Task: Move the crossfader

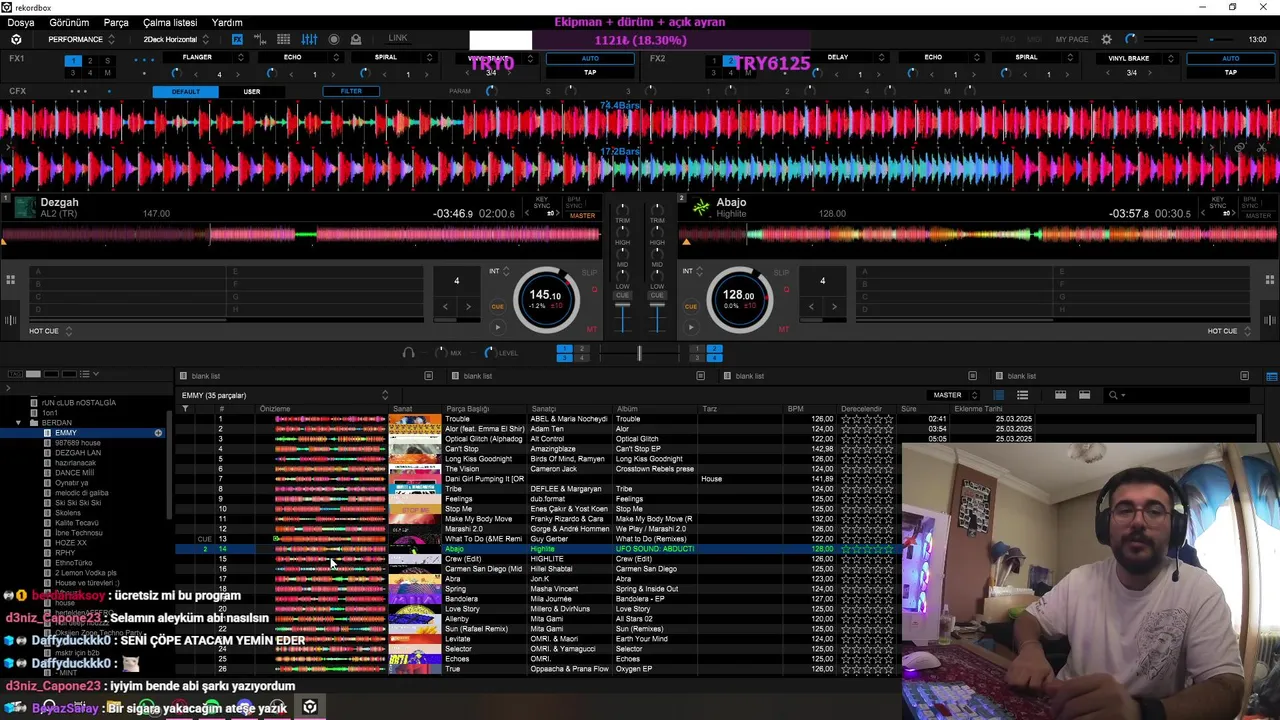Action: 639,353
